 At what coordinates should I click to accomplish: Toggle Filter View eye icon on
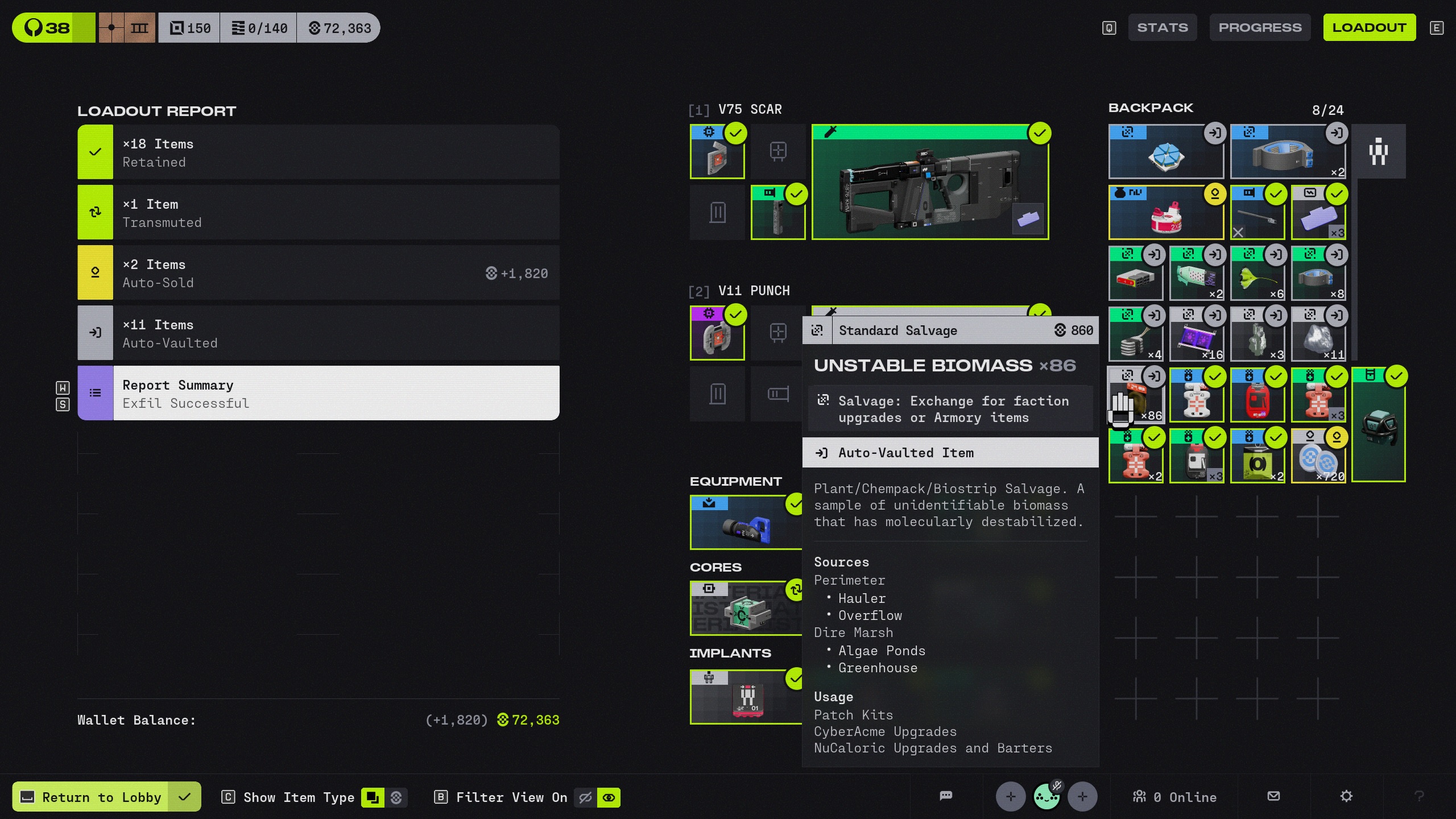coord(609,797)
